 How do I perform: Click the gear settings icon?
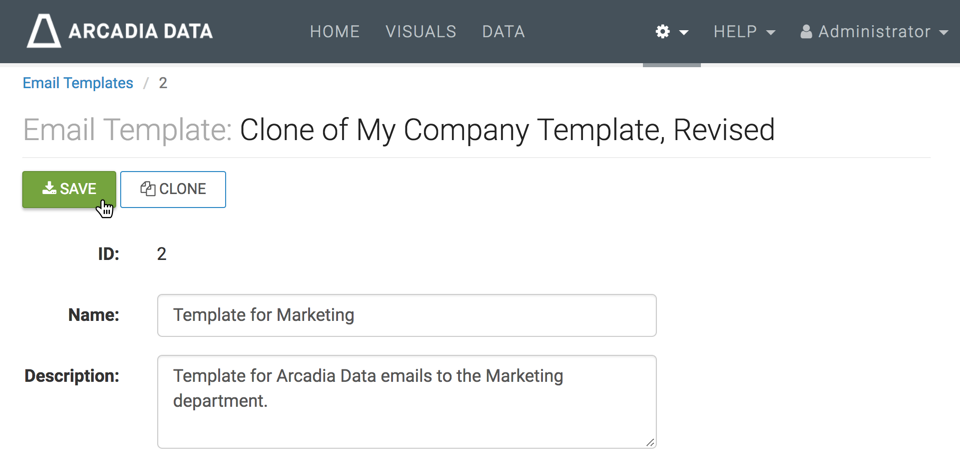662,32
